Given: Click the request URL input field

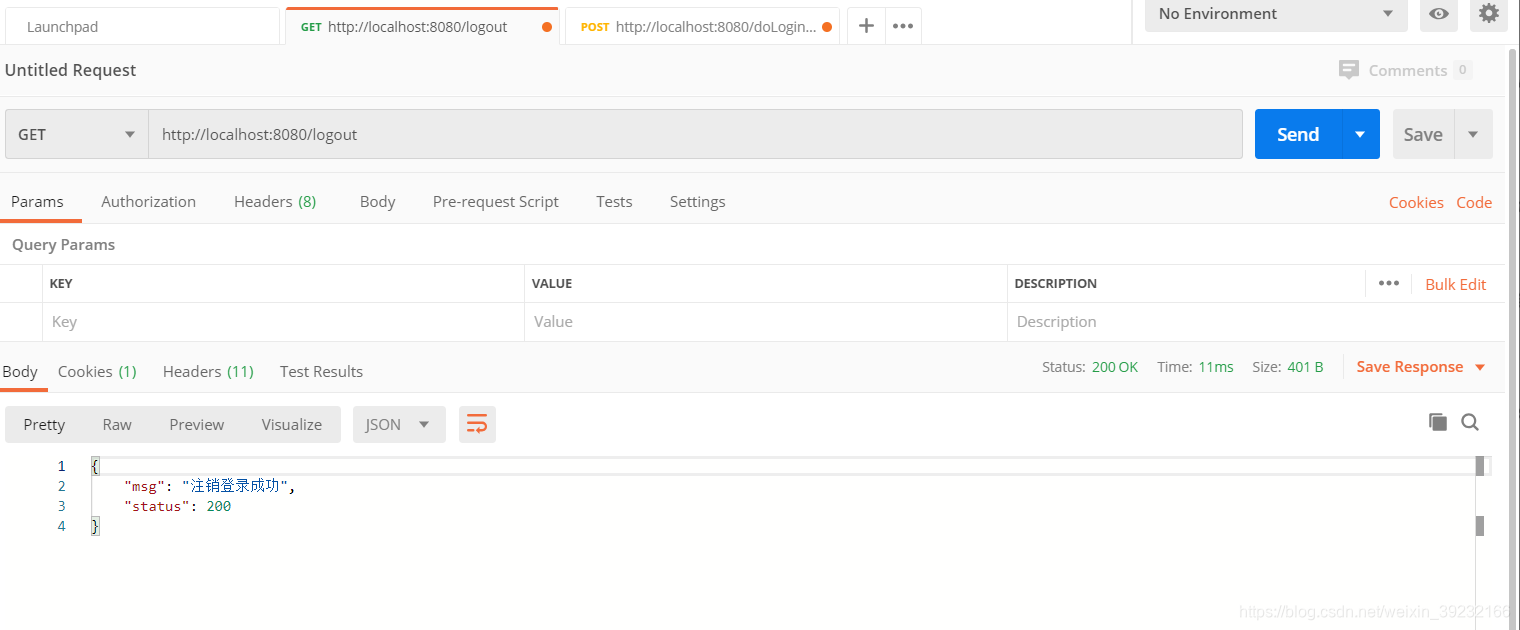Looking at the screenshot, I should coord(696,134).
